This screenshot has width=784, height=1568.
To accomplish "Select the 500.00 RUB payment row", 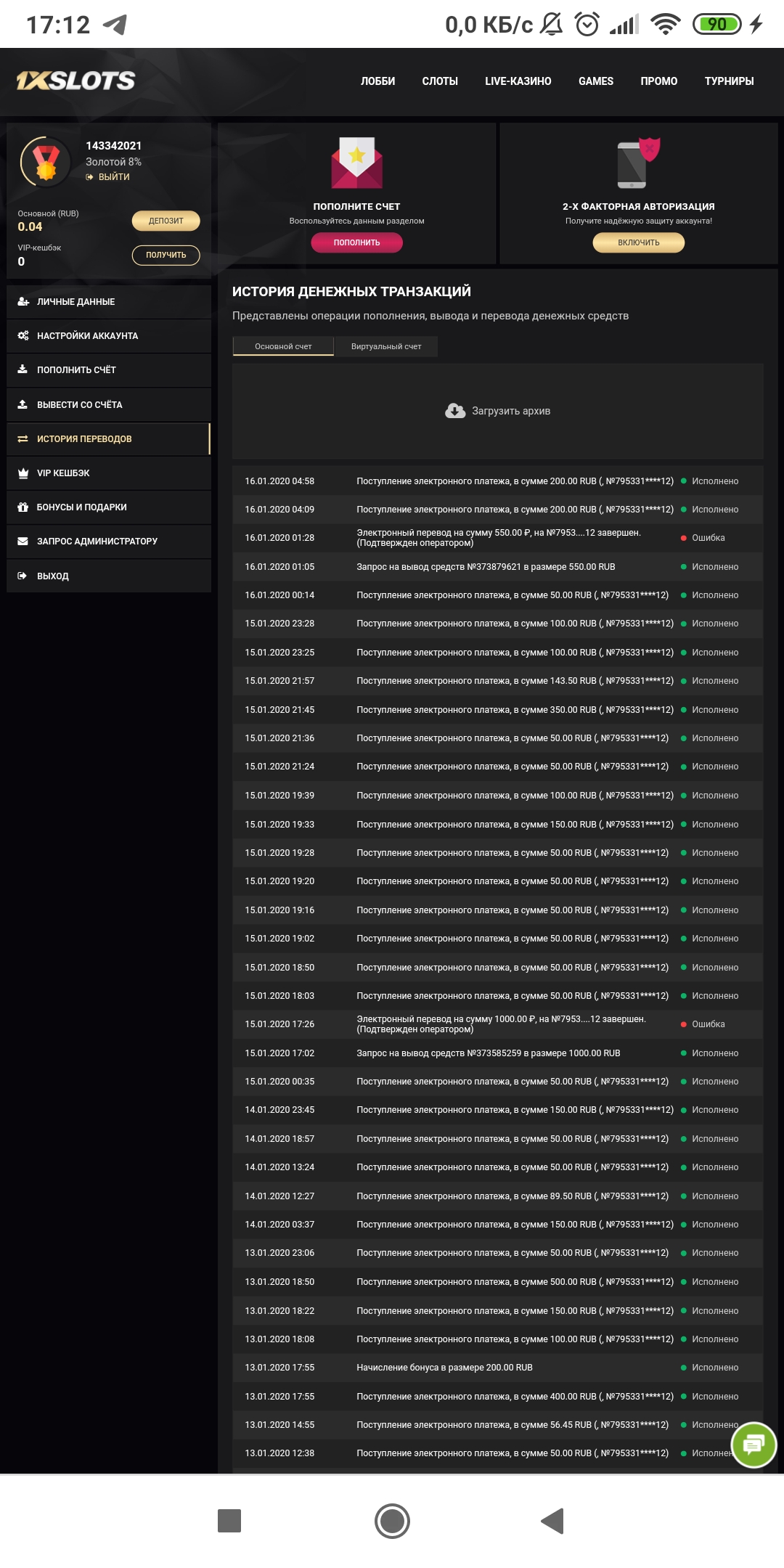I will tap(498, 1282).
